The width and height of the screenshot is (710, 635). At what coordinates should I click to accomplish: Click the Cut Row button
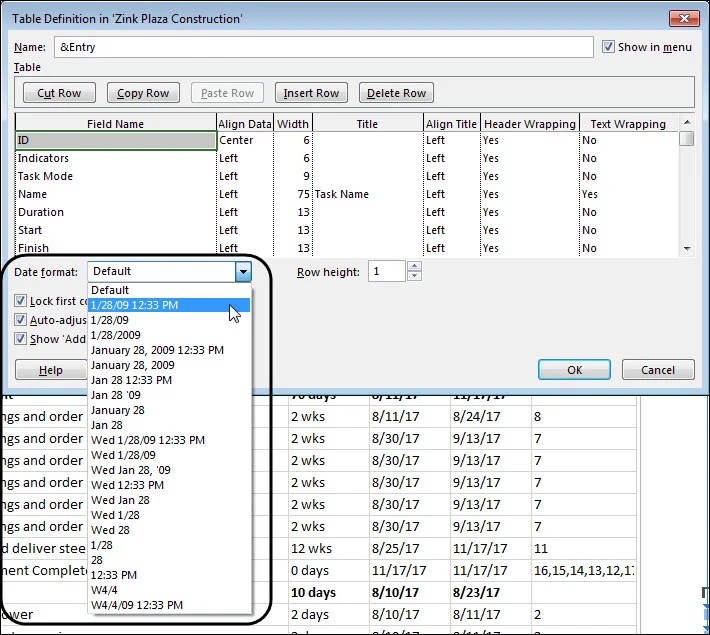point(59,93)
